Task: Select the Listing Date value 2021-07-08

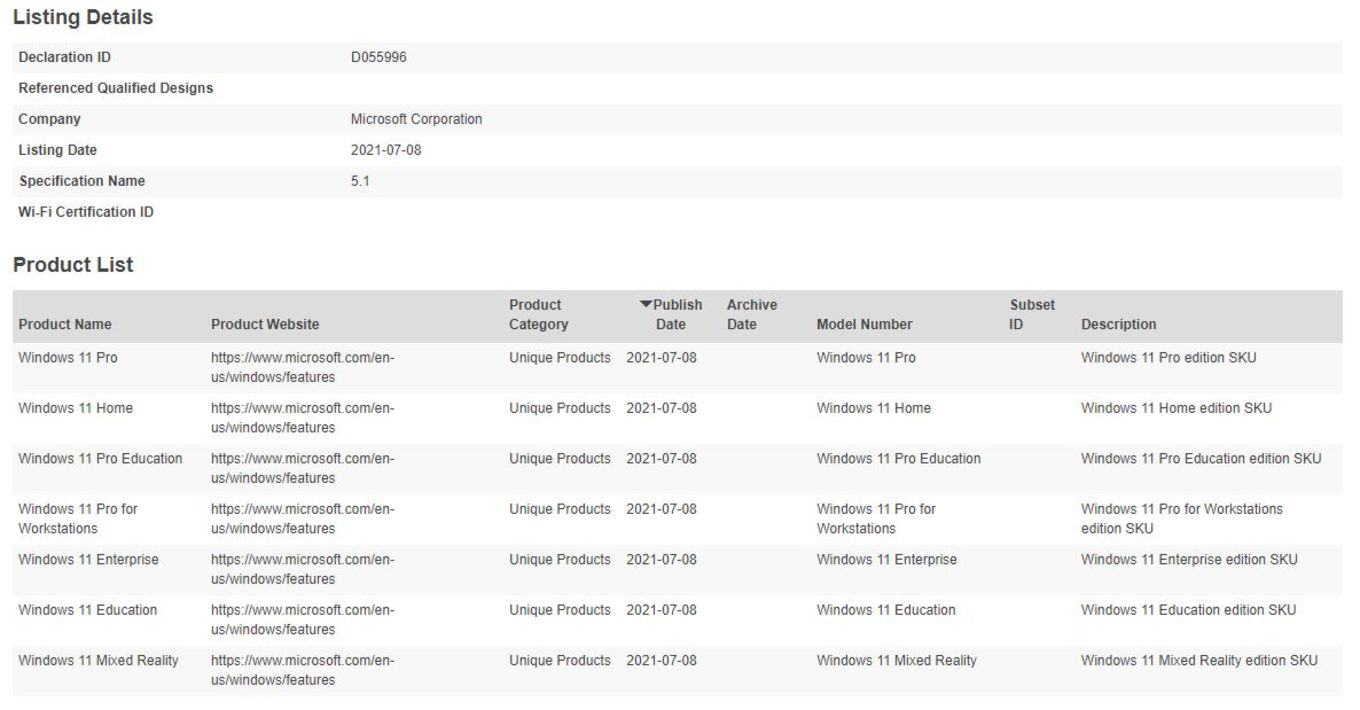Action: tap(385, 150)
